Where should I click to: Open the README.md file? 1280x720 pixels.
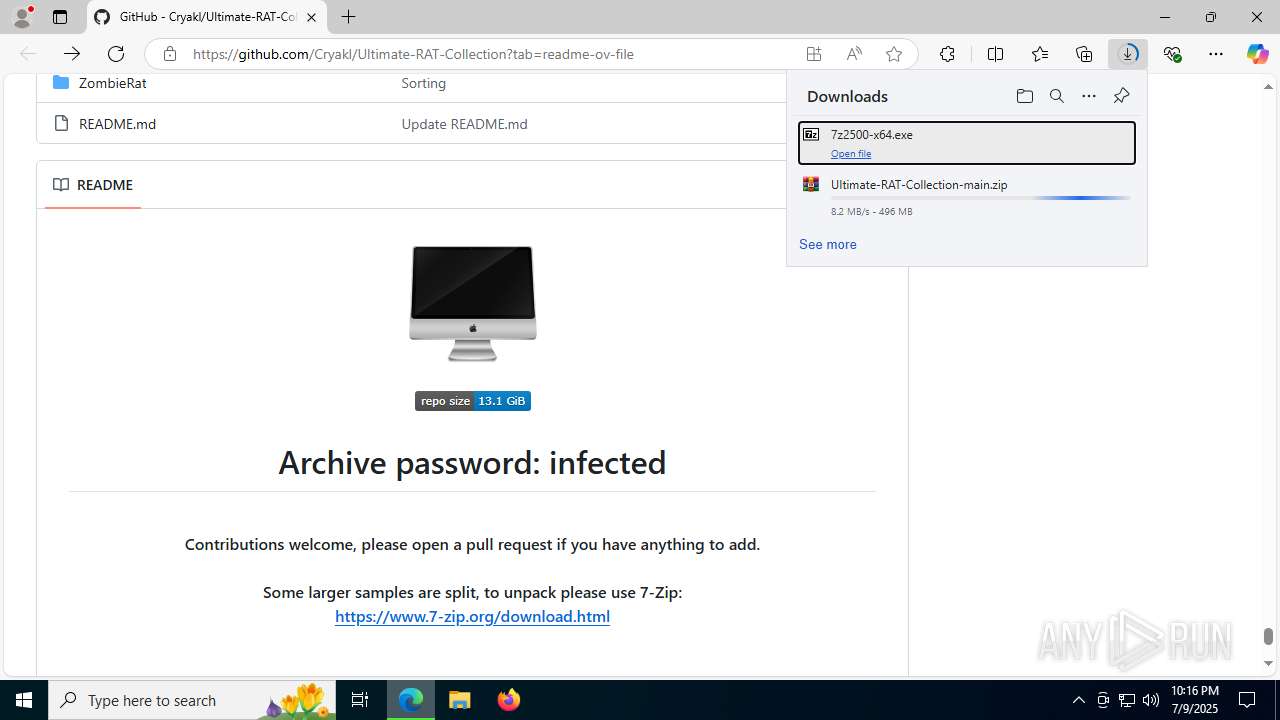[x=117, y=124]
